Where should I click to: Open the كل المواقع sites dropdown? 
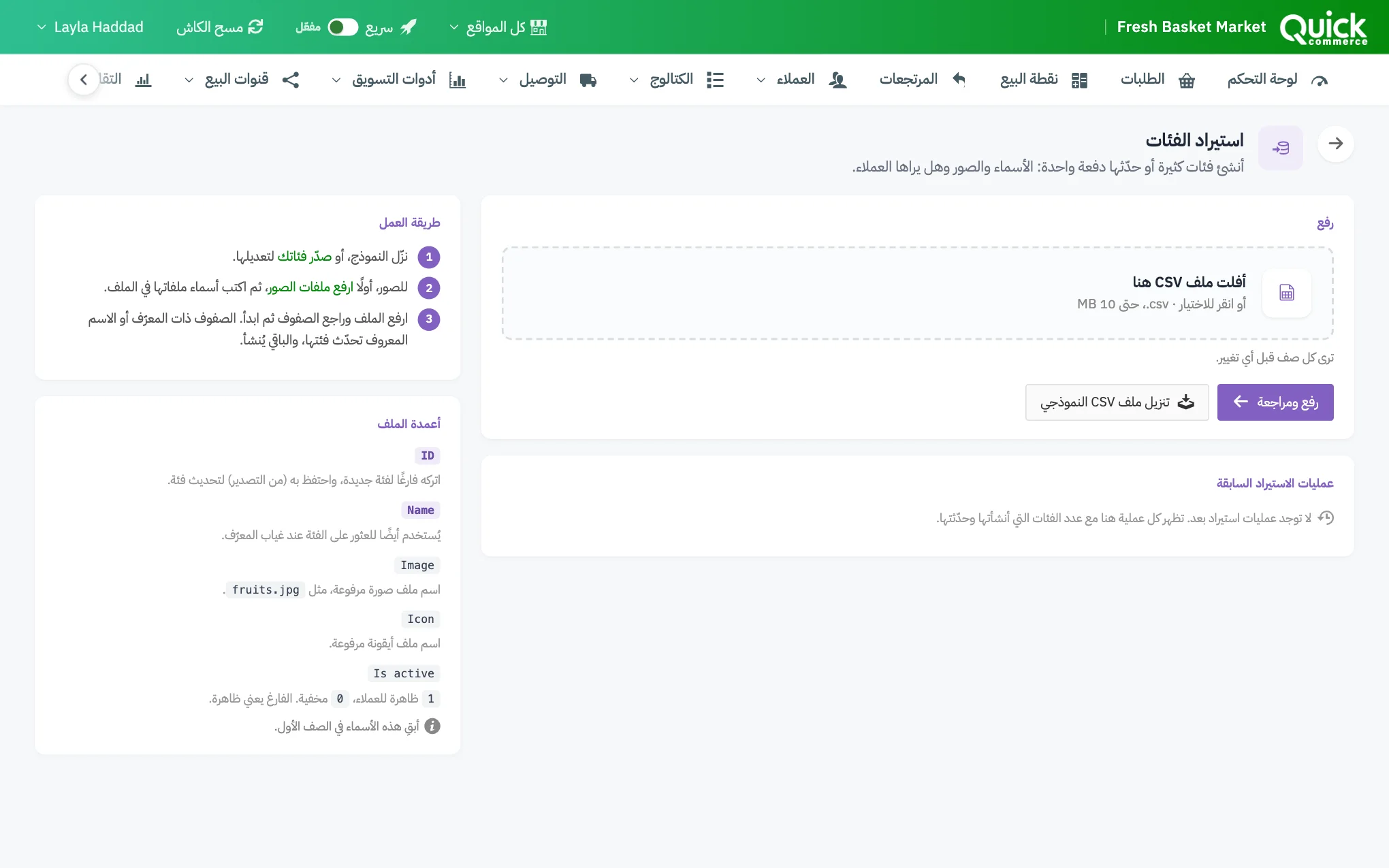click(x=498, y=27)
